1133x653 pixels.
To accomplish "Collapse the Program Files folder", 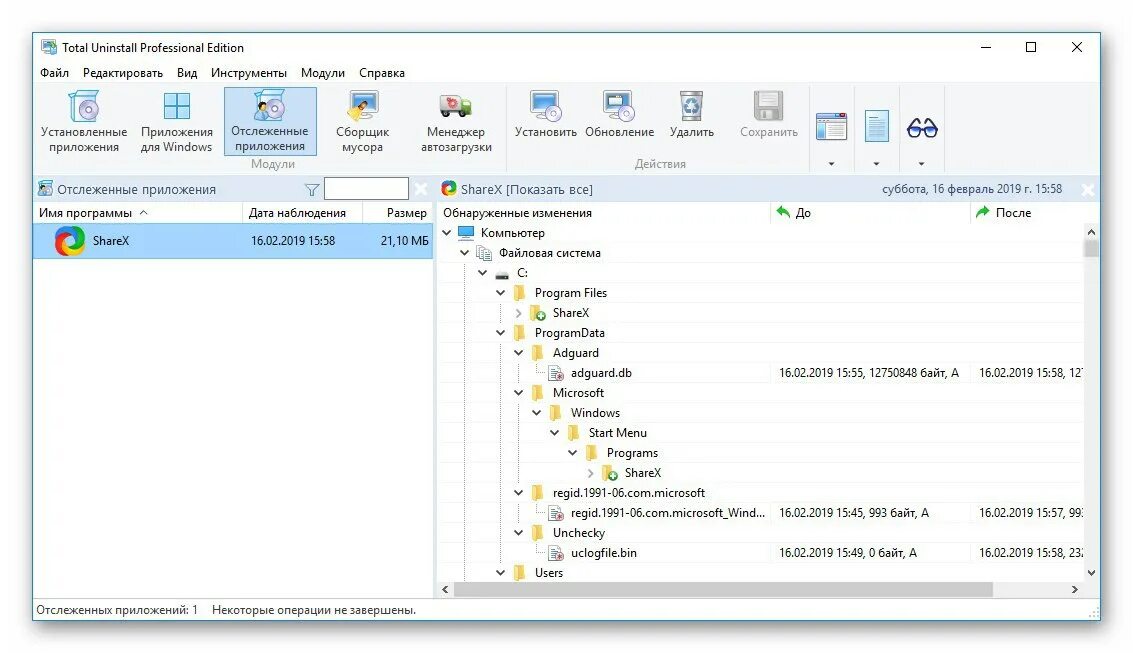I will (501, 293).
